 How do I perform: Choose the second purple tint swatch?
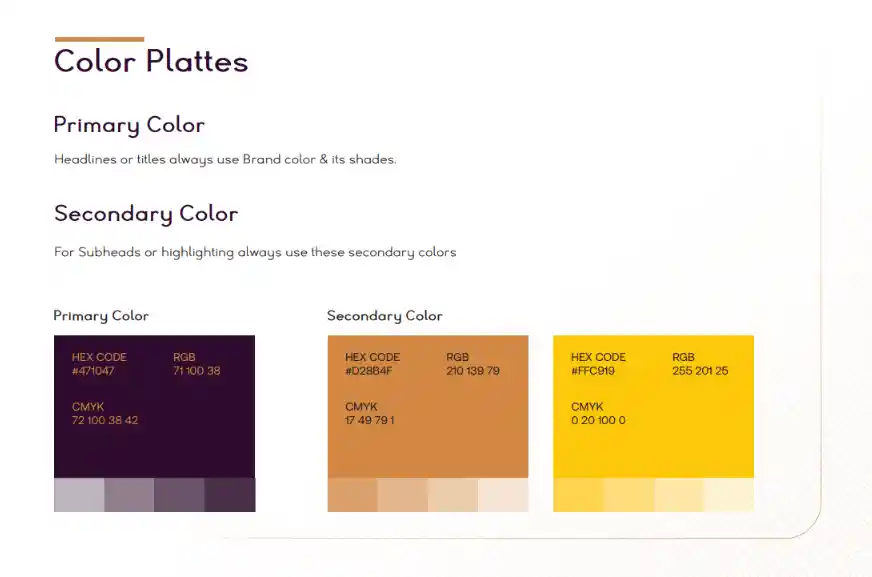point(129,495)
